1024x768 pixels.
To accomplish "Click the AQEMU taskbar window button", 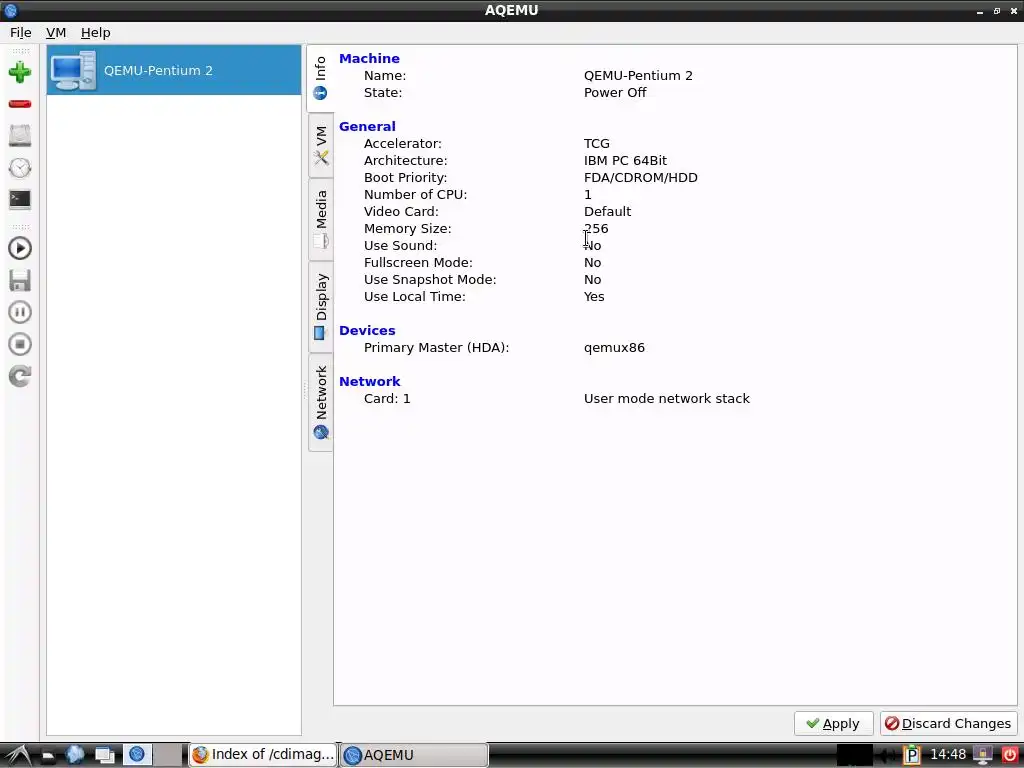I will 413,755.
